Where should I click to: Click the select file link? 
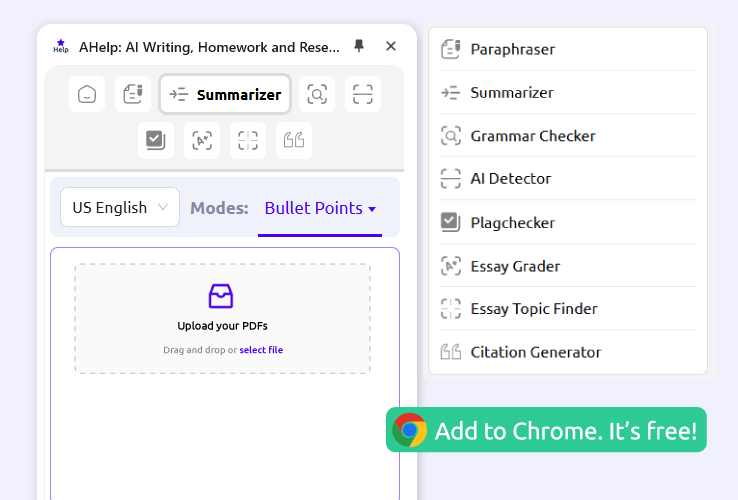(261, 350)
